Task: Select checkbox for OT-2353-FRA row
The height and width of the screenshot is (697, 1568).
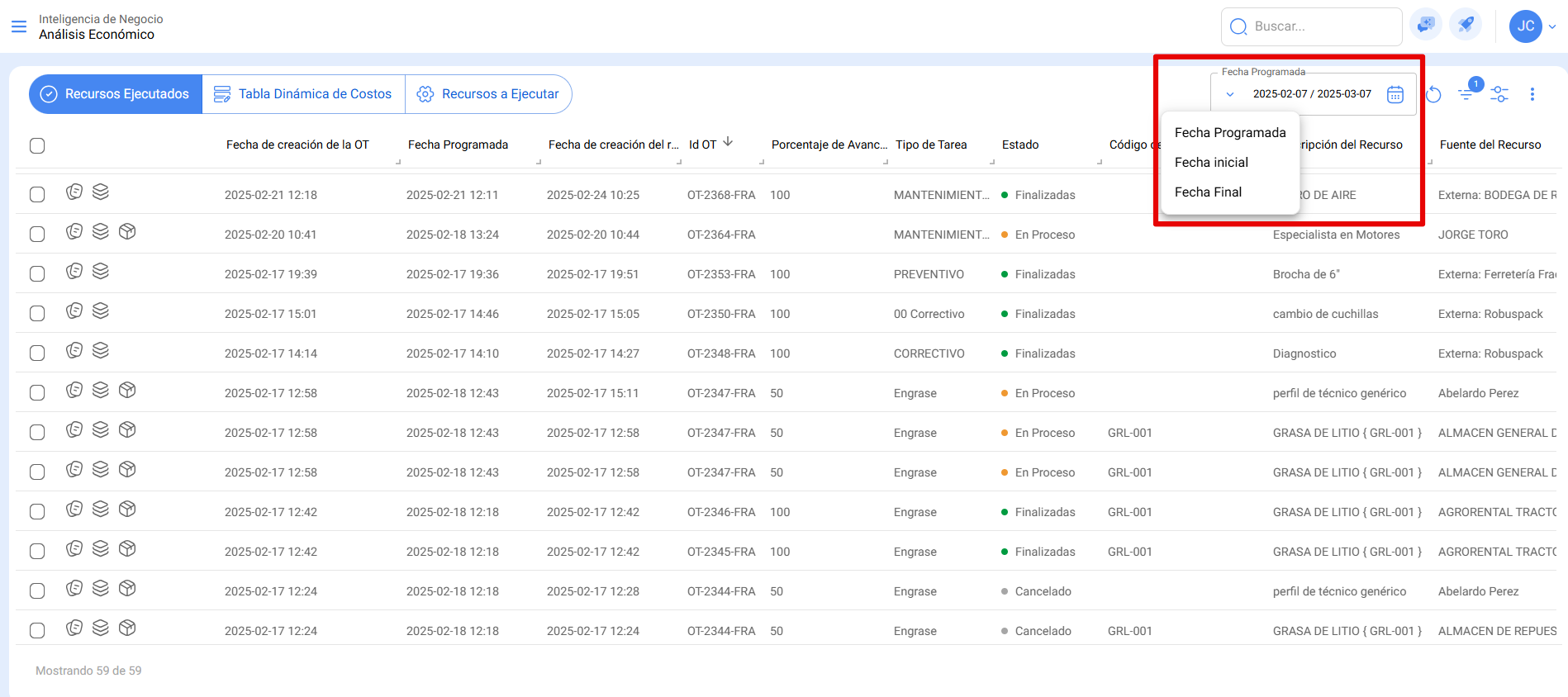Action: (37, 274)
